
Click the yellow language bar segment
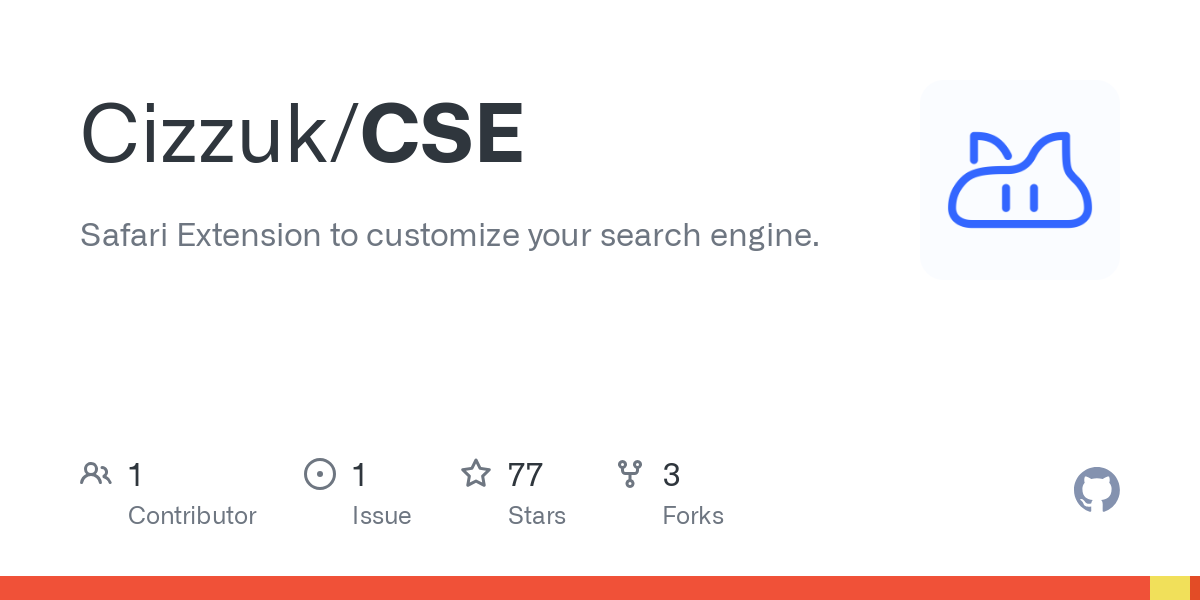click(x=1169, y=588)
